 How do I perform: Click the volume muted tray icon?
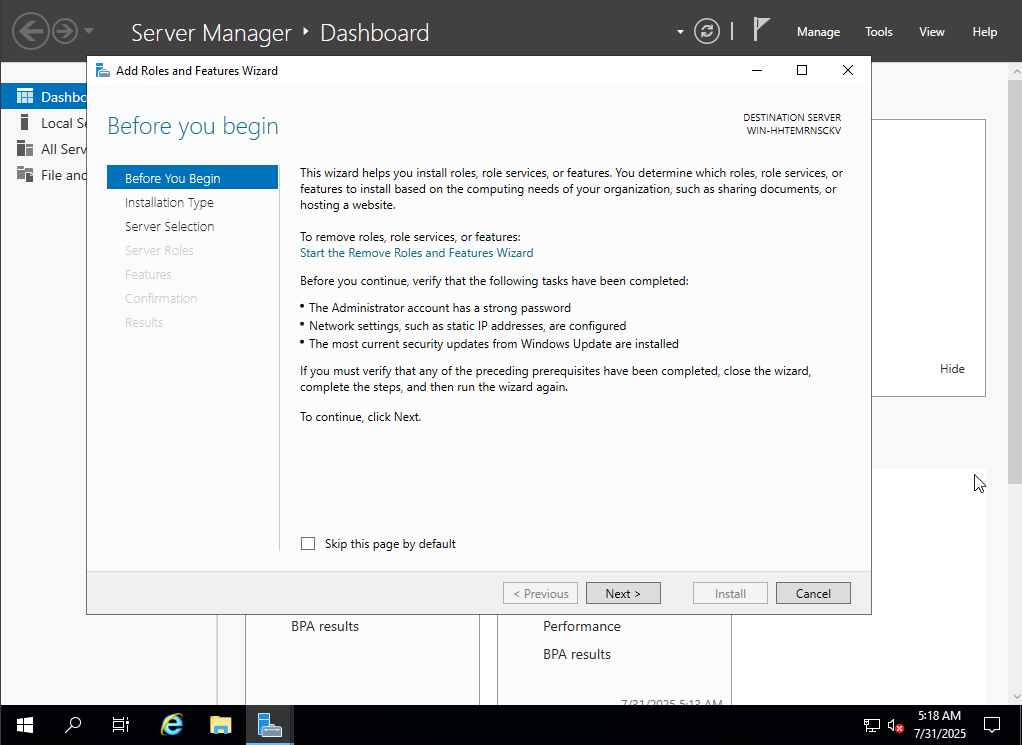tap(896, 725)
